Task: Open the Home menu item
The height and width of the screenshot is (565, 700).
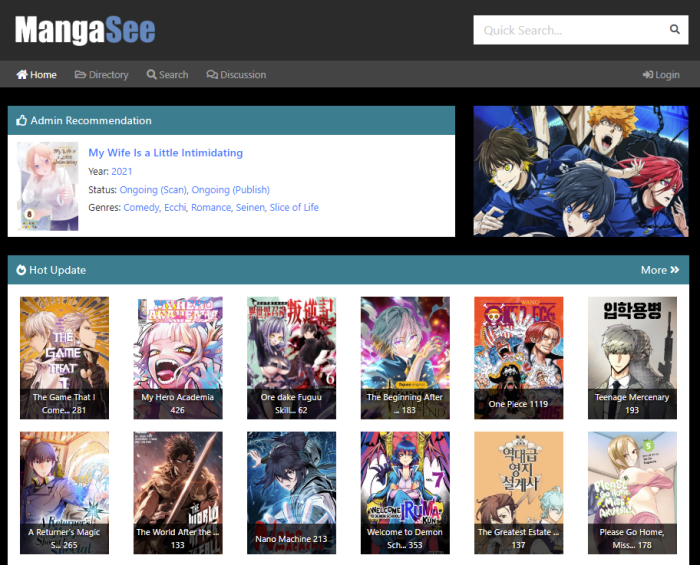Action: (37, 75)
